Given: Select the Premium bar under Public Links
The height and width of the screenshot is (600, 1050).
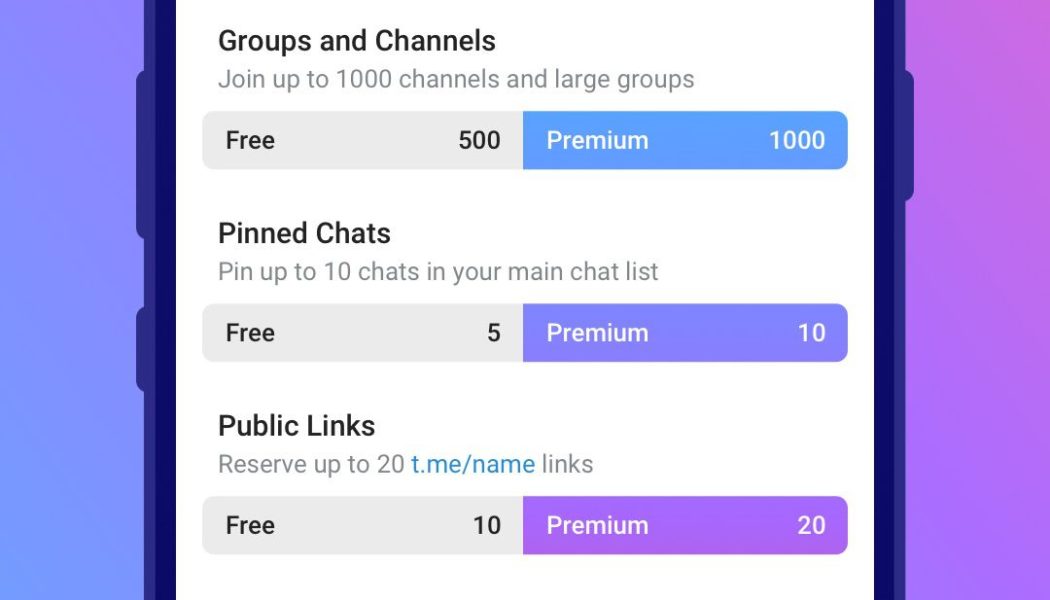Looking at the screenshot, I should 684,525.
